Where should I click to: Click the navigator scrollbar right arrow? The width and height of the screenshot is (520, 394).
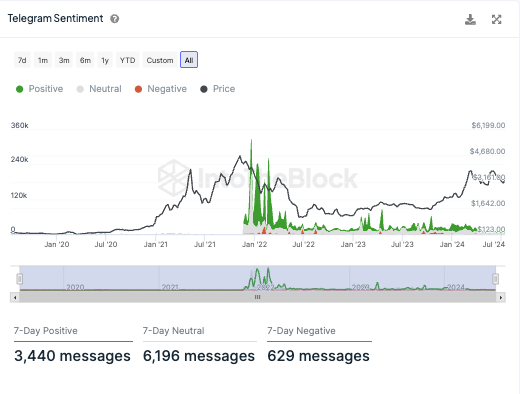coord(501,297)
